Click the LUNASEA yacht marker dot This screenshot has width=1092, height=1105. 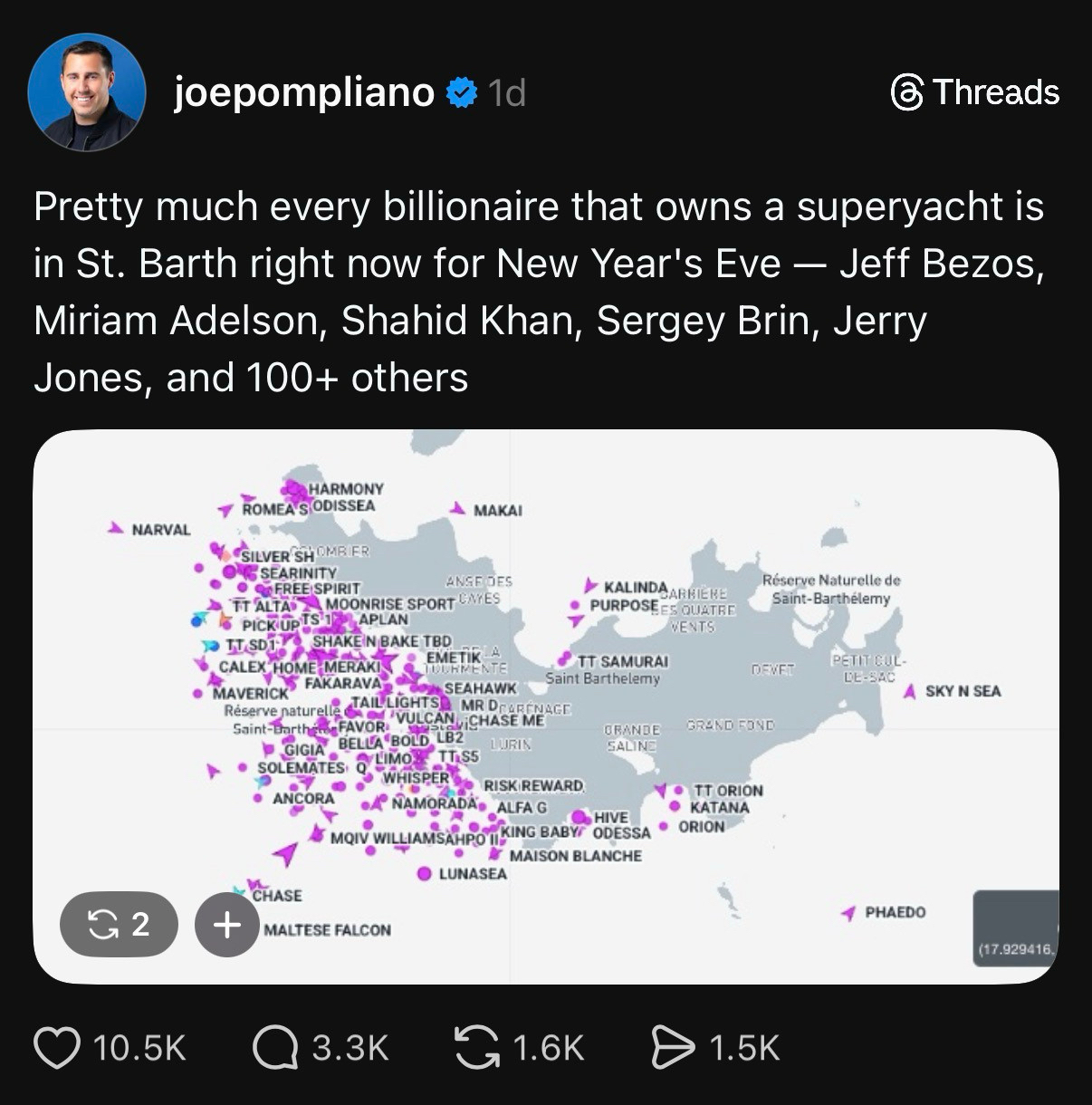[x=424, y=874]
